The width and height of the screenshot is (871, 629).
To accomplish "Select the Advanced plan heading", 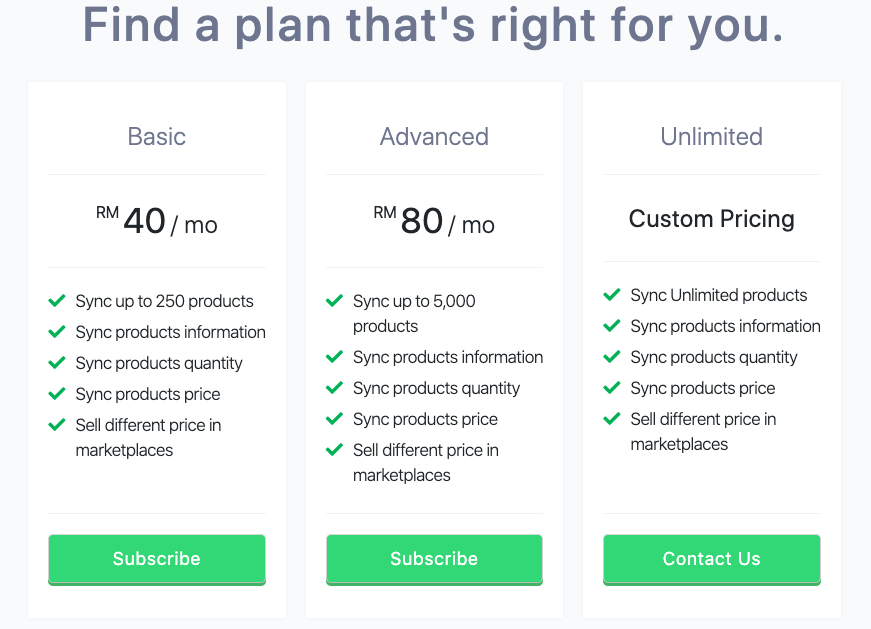I will click(x=434, y=137).
